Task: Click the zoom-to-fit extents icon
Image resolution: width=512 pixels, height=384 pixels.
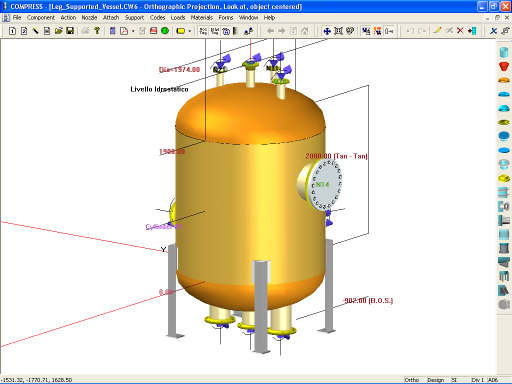Action: [338, 31]
